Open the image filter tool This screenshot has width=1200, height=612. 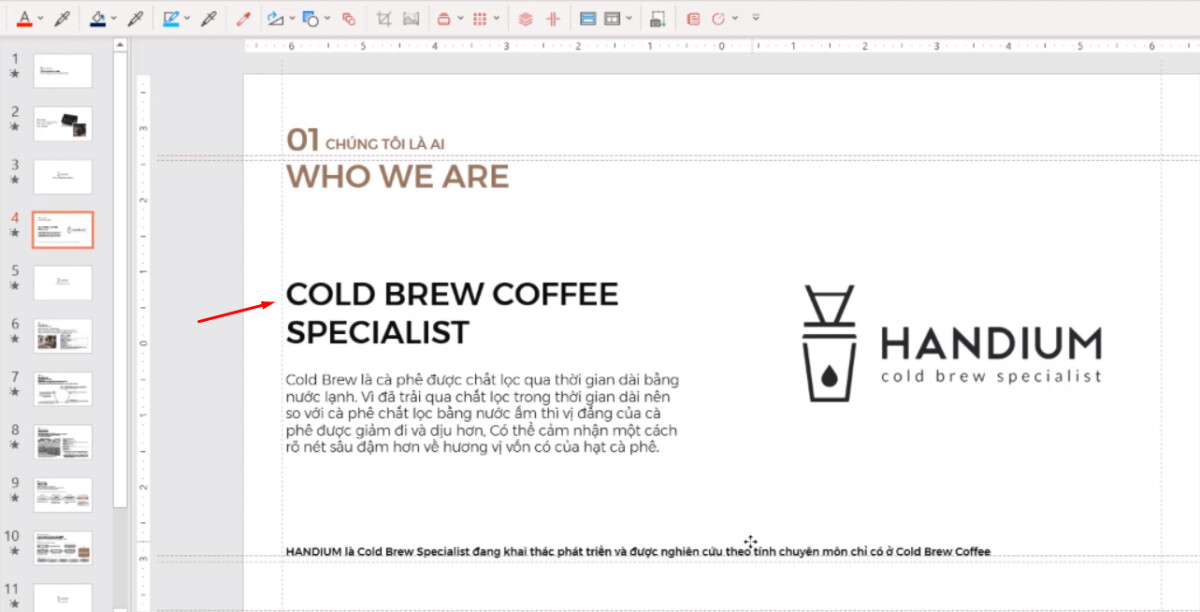coord(411,17)
